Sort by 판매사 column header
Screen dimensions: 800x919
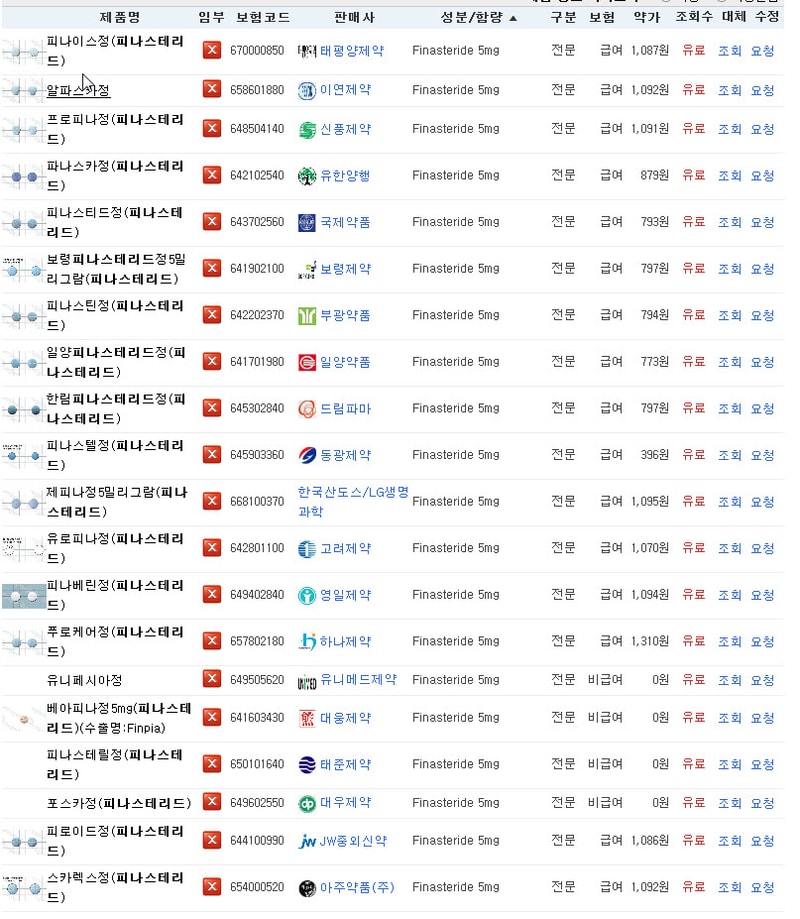tap(354, 18)
